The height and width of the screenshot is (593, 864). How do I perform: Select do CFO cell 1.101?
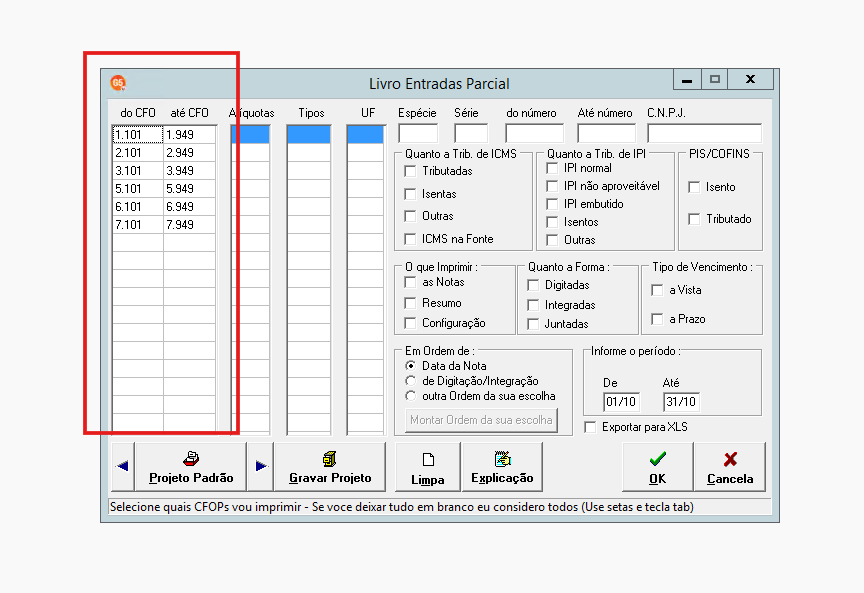[x=138, y=134]
